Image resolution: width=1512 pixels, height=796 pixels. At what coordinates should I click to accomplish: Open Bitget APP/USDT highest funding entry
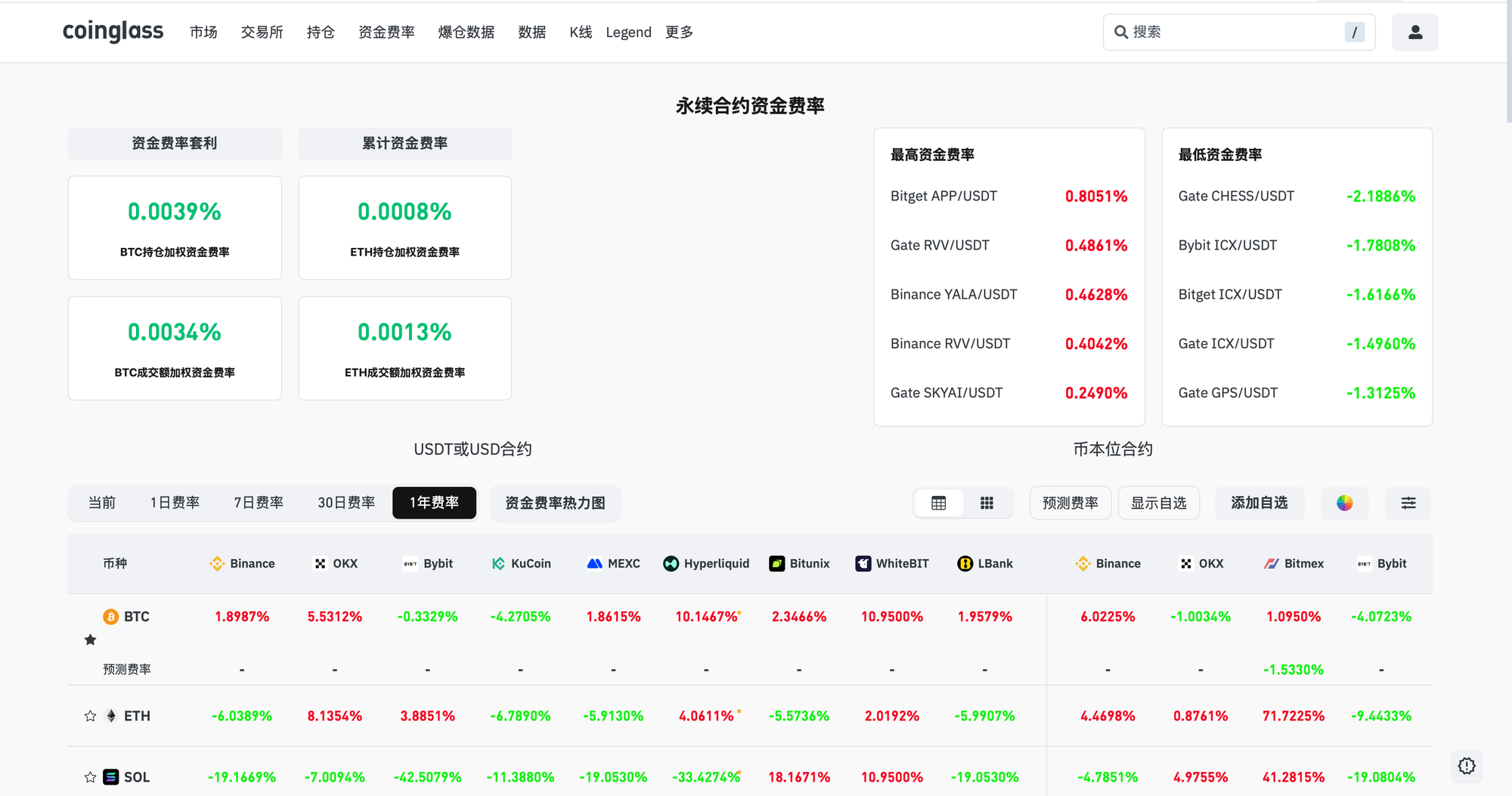pos(1009,197)
